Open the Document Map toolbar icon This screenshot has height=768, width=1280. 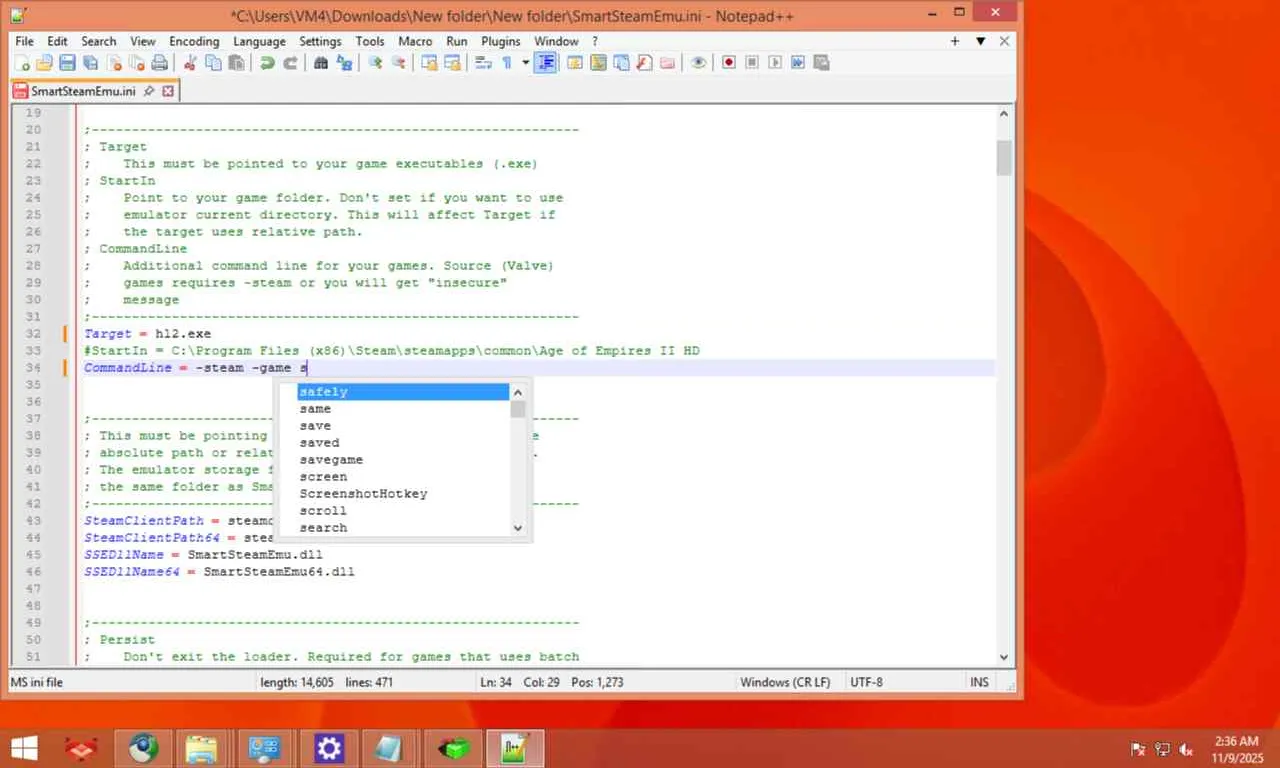[598, 62]
